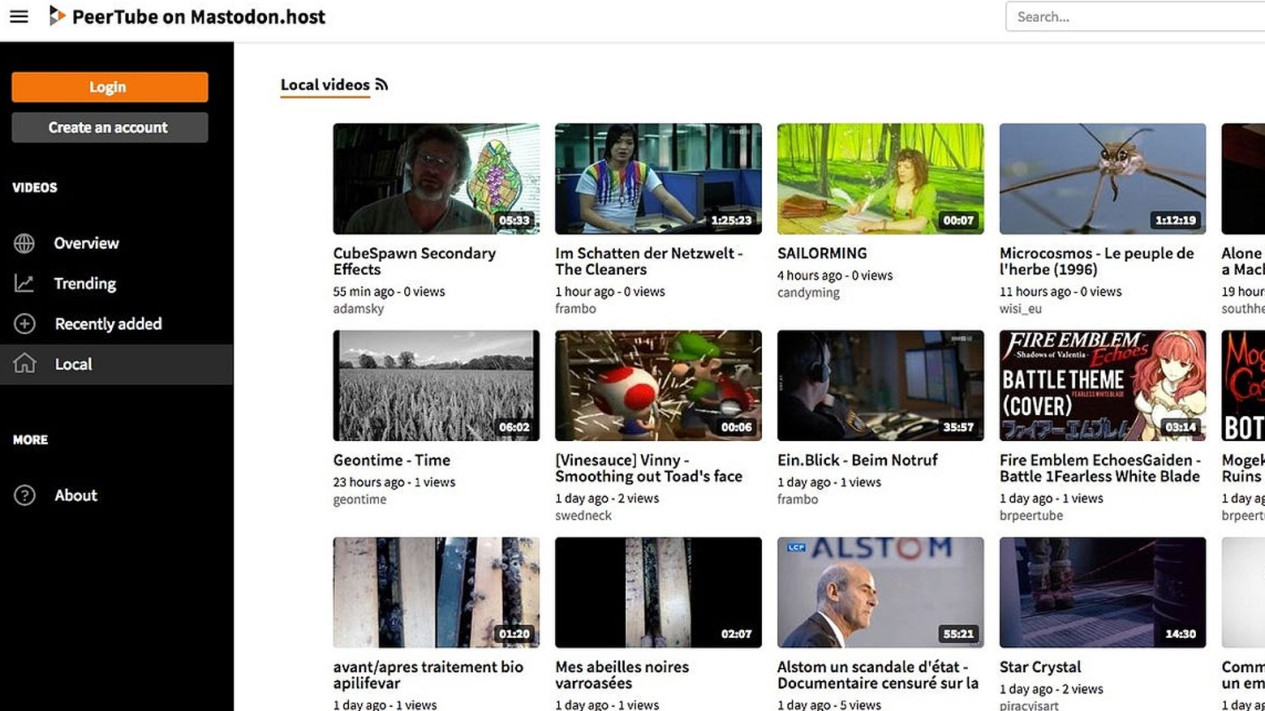
Task: Click avant/apres traitement bio apilifevar title
Action: 428,675
